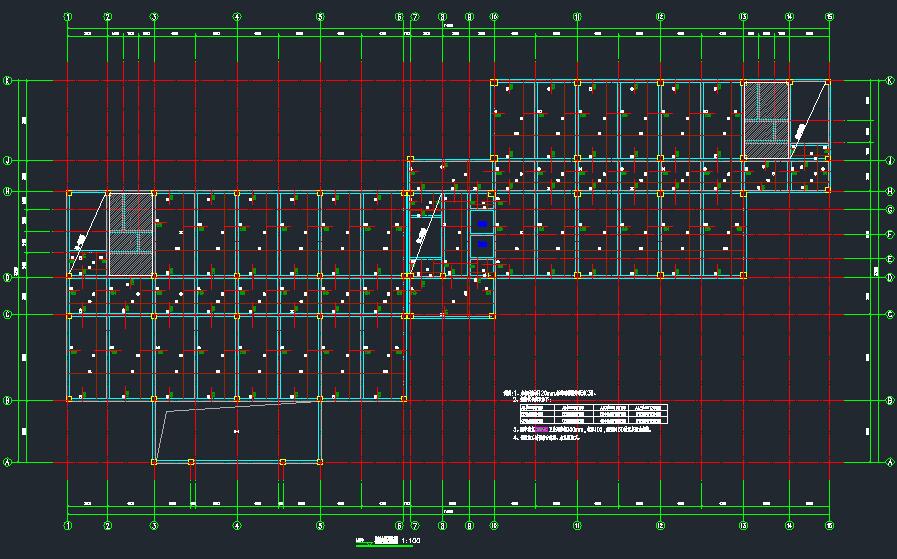Click top grid bubble number 15

click(x=829, y=17)
